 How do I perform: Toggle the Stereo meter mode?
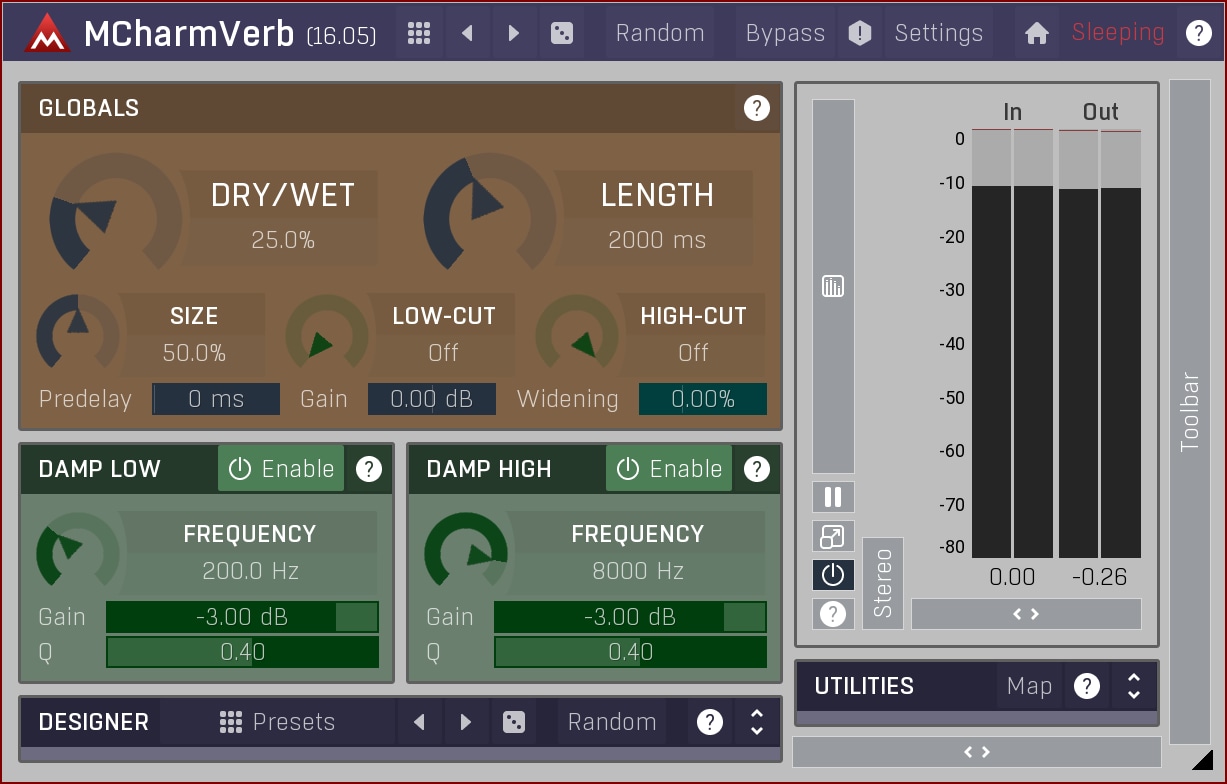pyautogui.click(x=883, y=583)
